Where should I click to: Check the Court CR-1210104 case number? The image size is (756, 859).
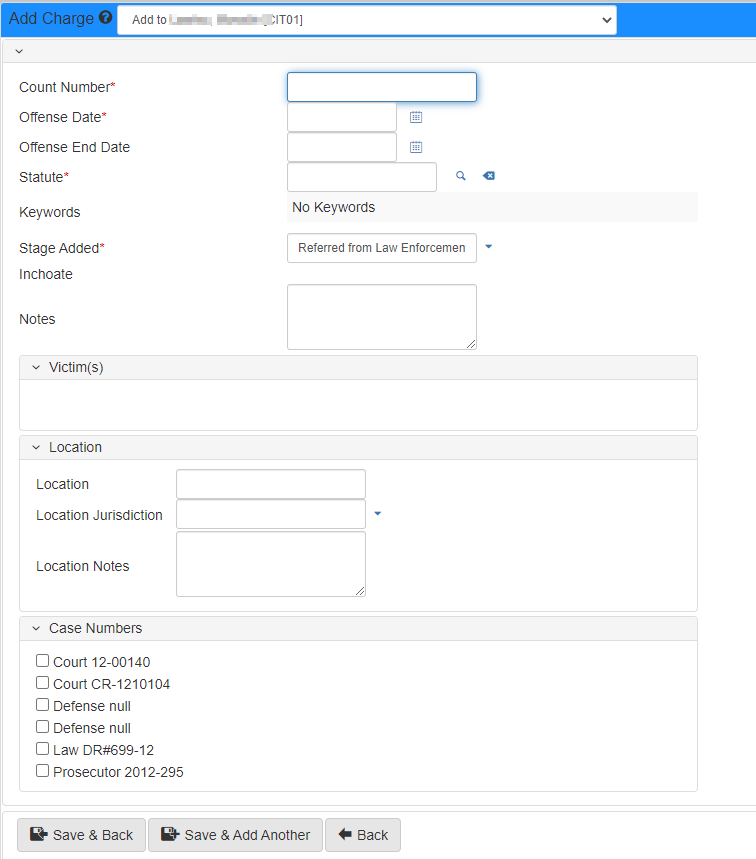(42, 682)
